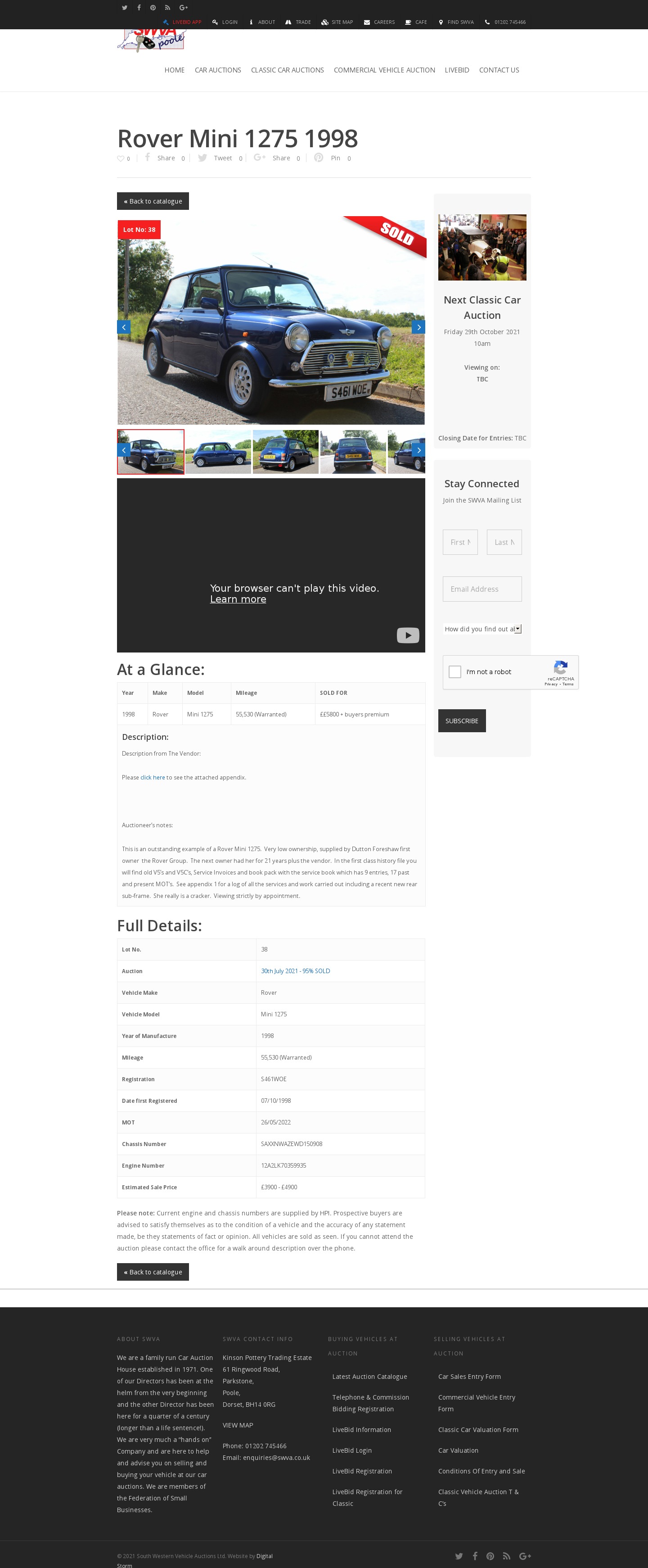Image resolution: width=648 pixels, height=1568 pixels.
Task: Show next main car photo with right arrow
Action: [x=418, y=327]
